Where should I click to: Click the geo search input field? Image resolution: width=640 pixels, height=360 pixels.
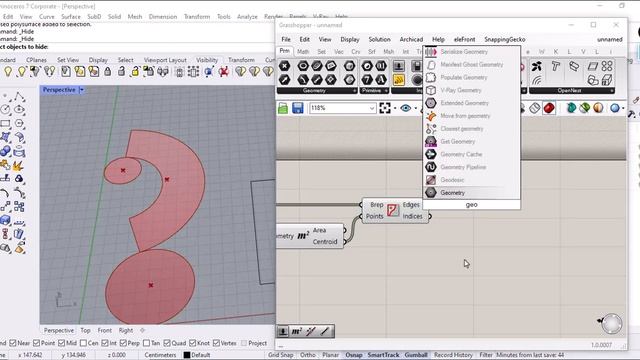tap(471, 205)
